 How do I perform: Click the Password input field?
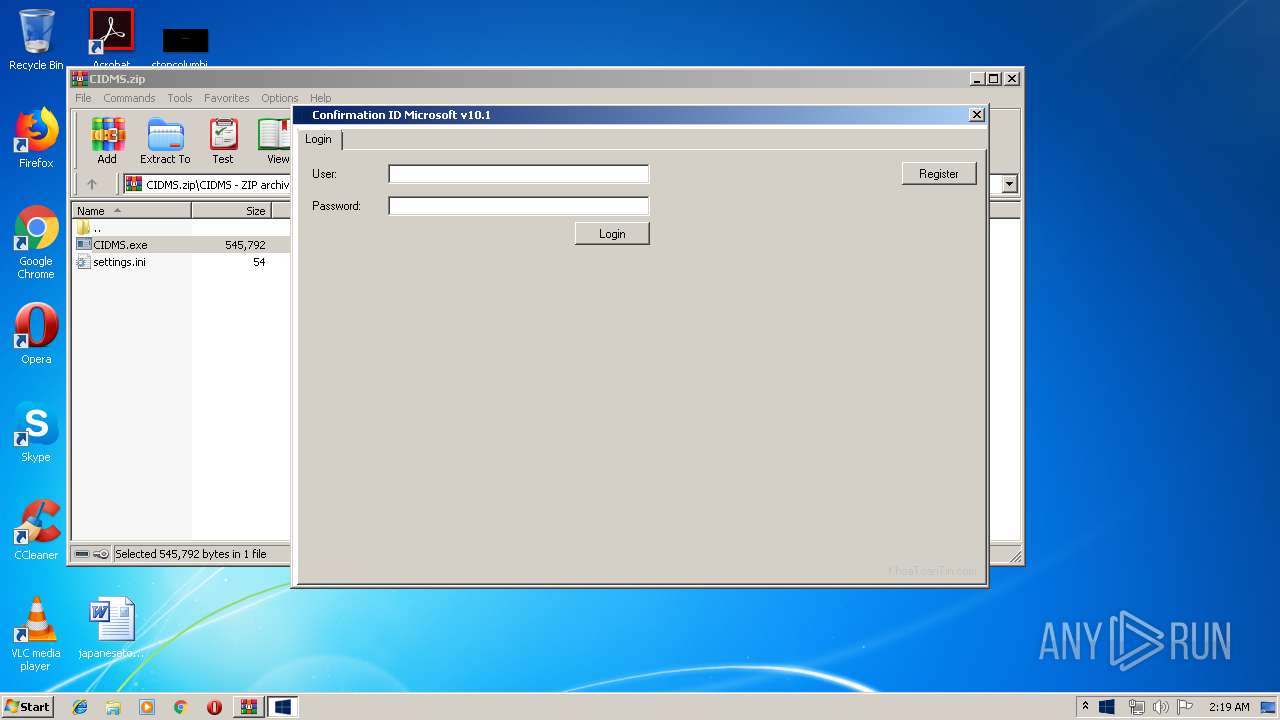519,206
